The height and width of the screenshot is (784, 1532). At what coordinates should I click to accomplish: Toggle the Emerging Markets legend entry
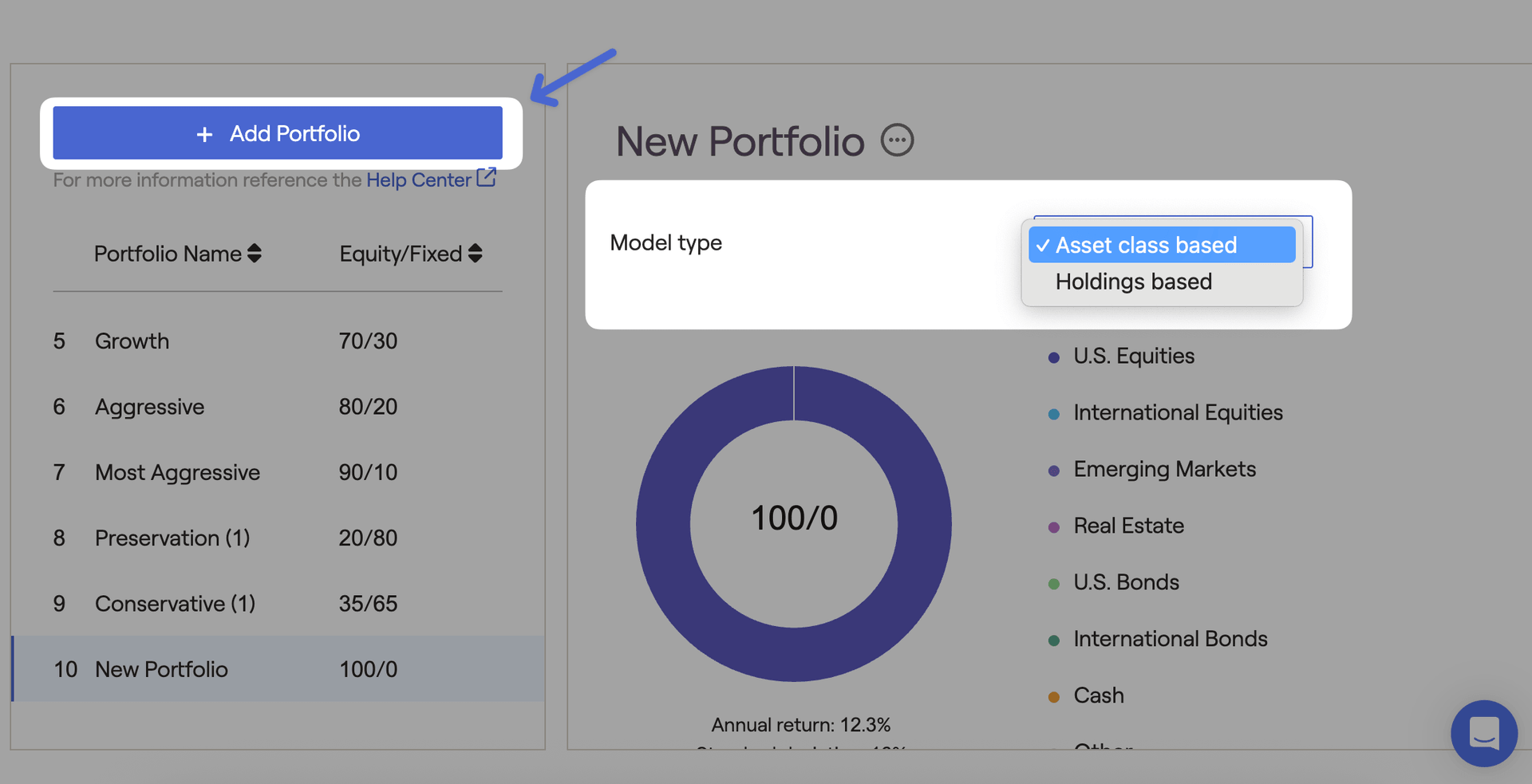pyautogui.click(x=1164, y=469)
